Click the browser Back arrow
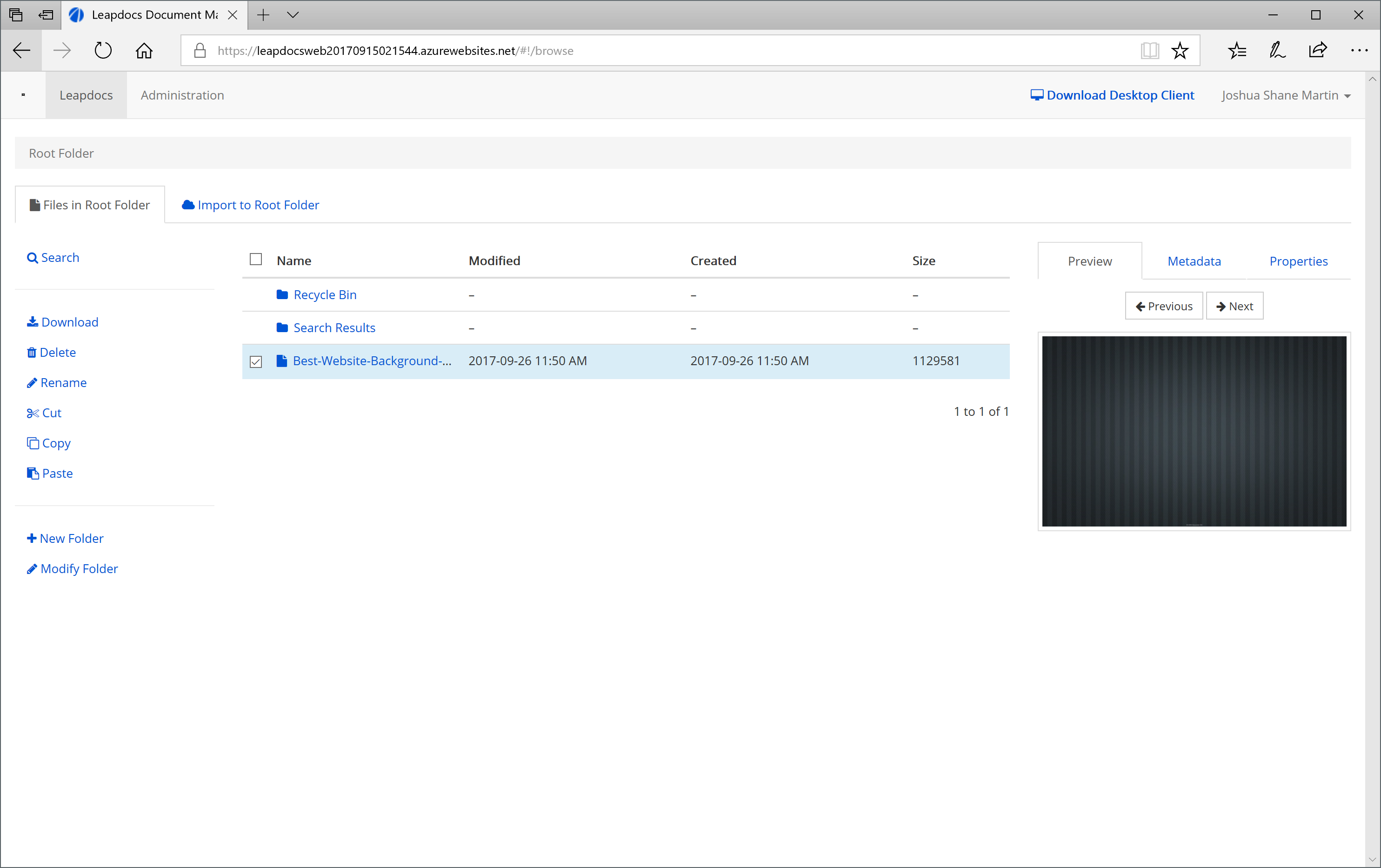The height and width of the screenshot is (868, 1381). click(x=22, y=51)
